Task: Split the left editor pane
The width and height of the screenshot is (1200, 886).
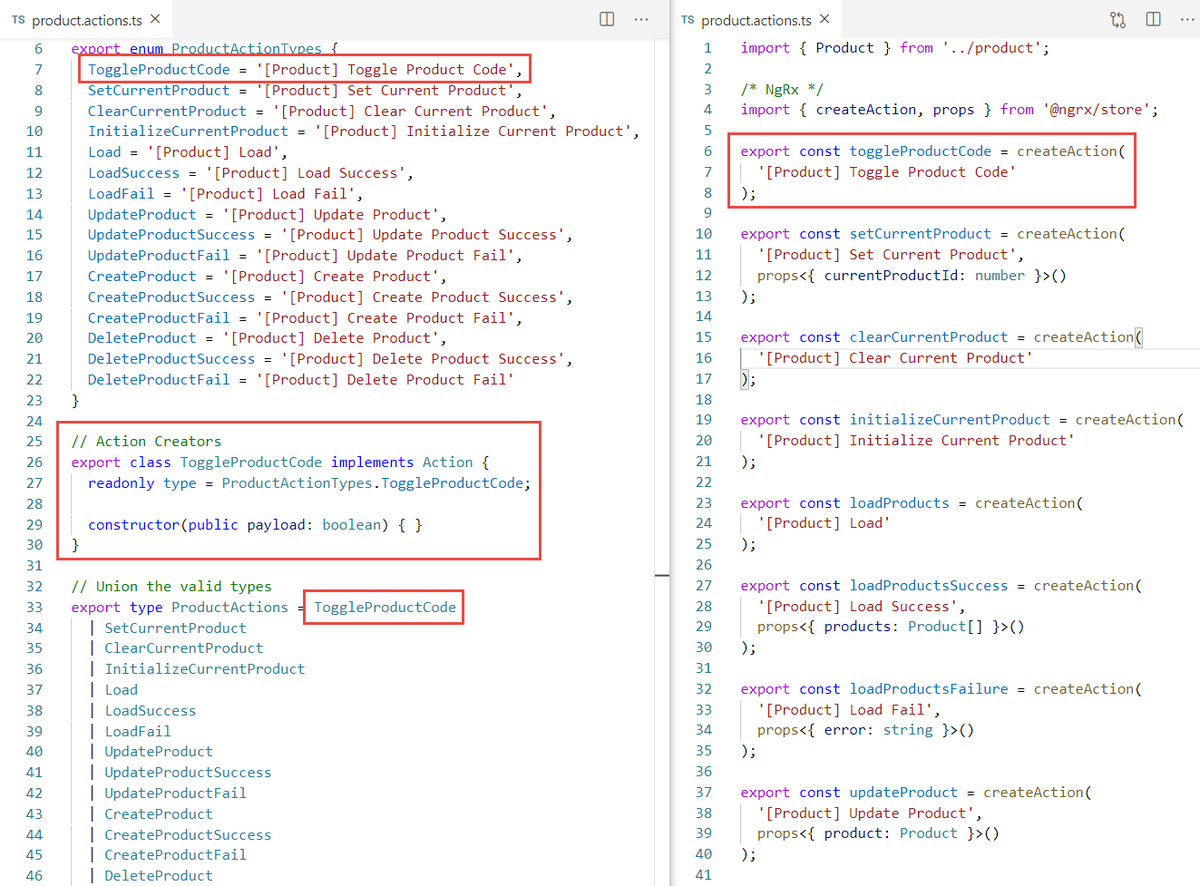Action: click(607, 19)
